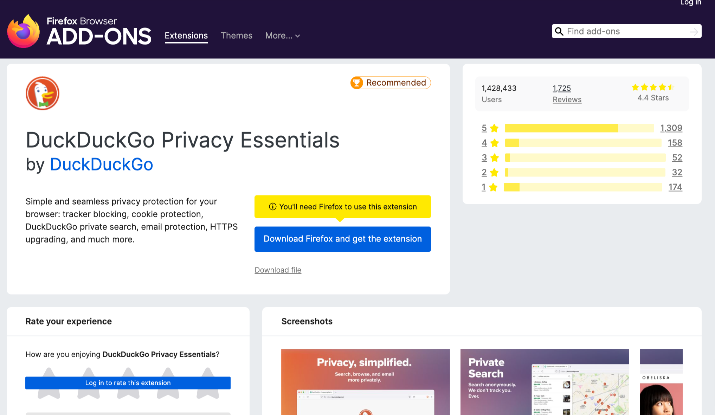Screen dimensions: 715x415
Task: Click the star icon in 3-star row
Action: (494, 158)
